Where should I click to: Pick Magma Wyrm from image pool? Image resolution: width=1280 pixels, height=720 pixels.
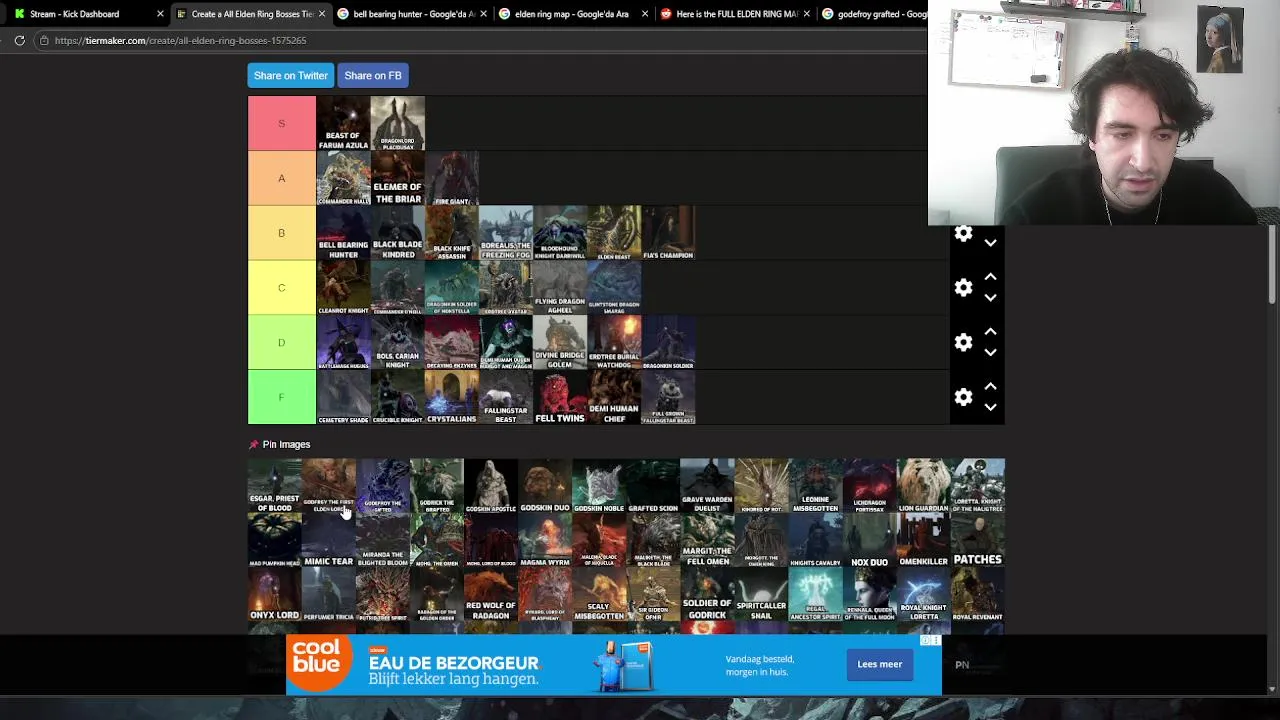coord(545,540)
